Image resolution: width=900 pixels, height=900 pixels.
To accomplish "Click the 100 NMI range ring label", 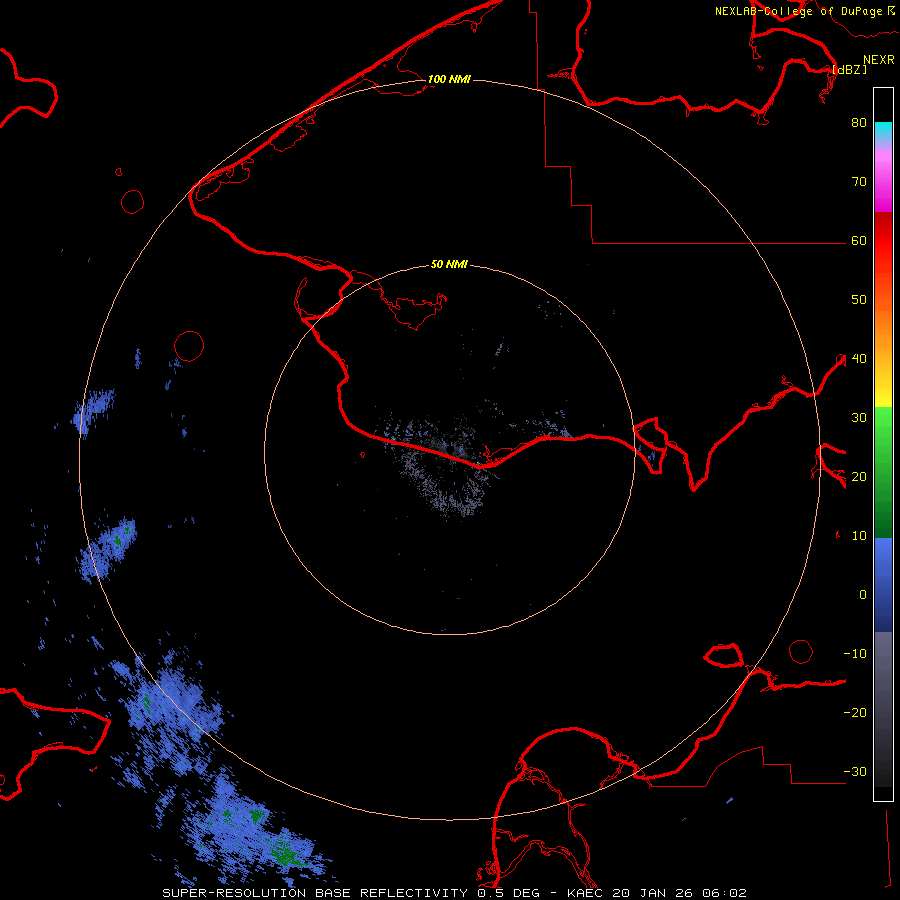I will pyautogui.click(x=449, y=79).
